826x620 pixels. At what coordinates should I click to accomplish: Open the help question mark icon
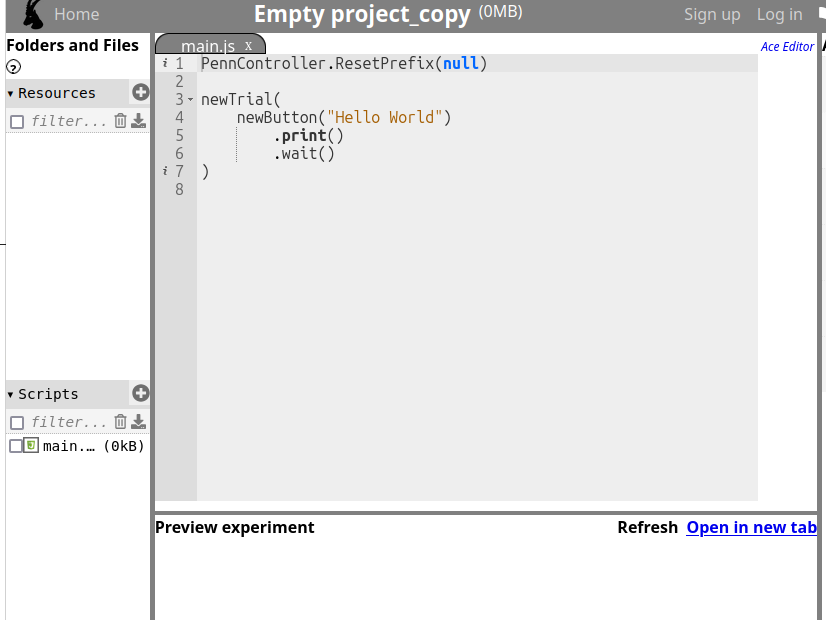pyautogui.click(x=14, y=68)
